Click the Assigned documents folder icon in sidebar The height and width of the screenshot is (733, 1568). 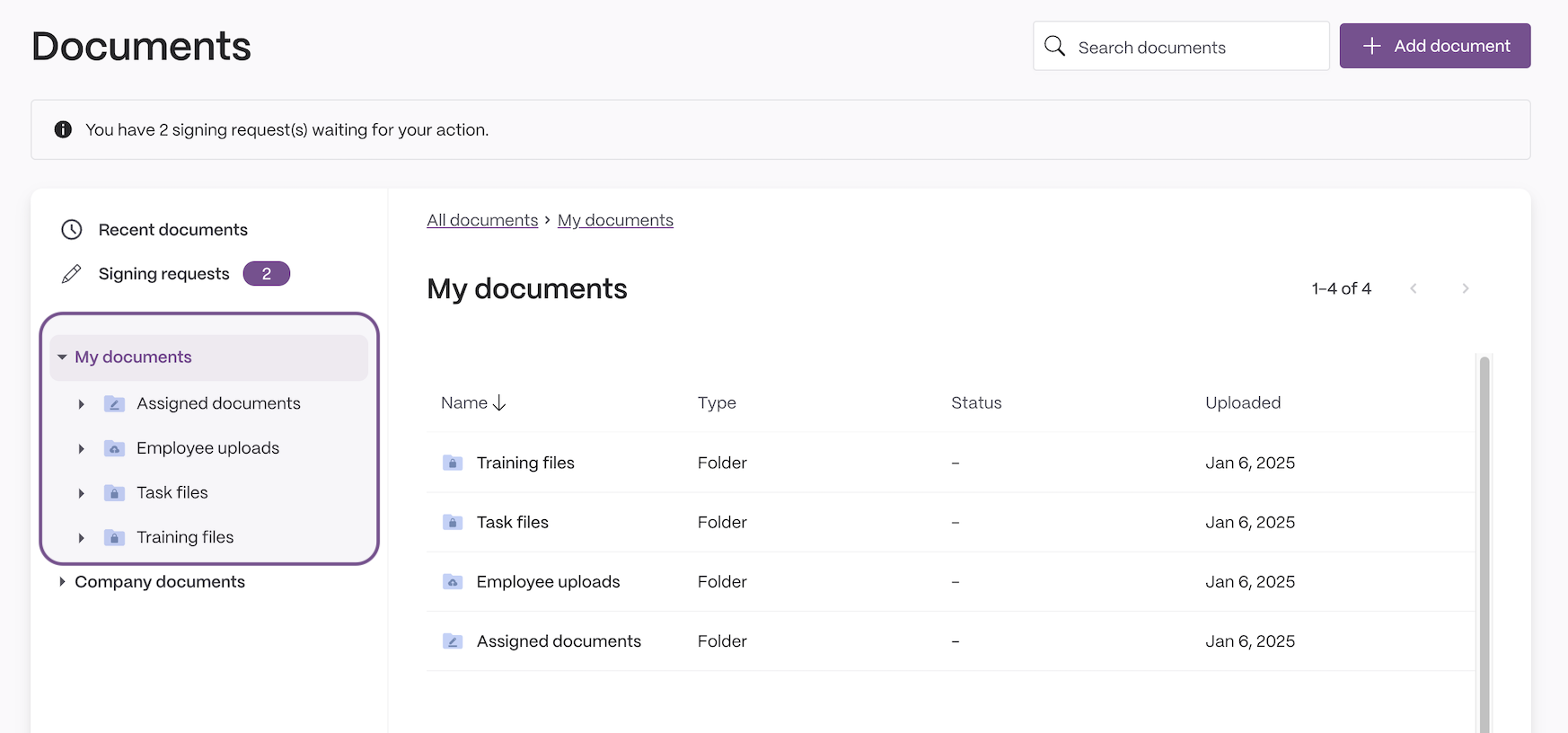[114, 403]
